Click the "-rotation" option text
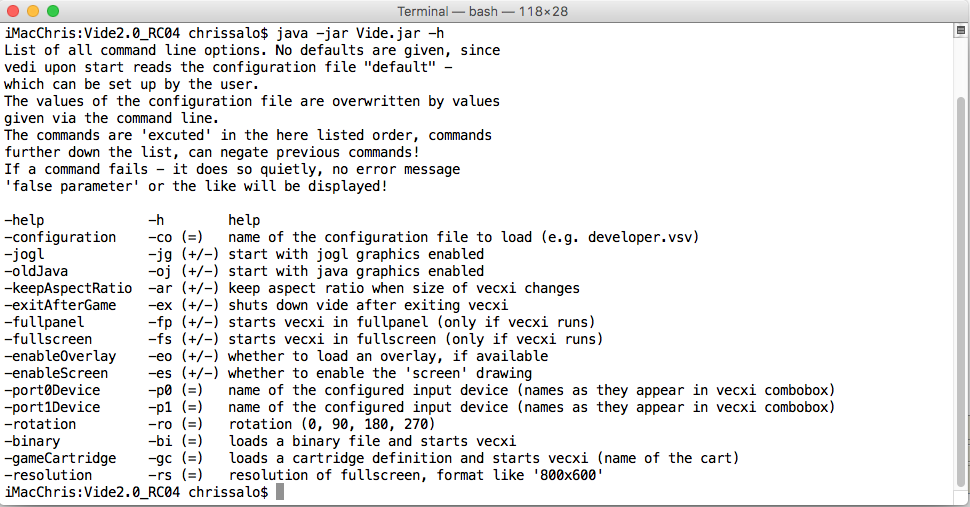The width and height of the screenshot is (970, 507). coord(41,424)
